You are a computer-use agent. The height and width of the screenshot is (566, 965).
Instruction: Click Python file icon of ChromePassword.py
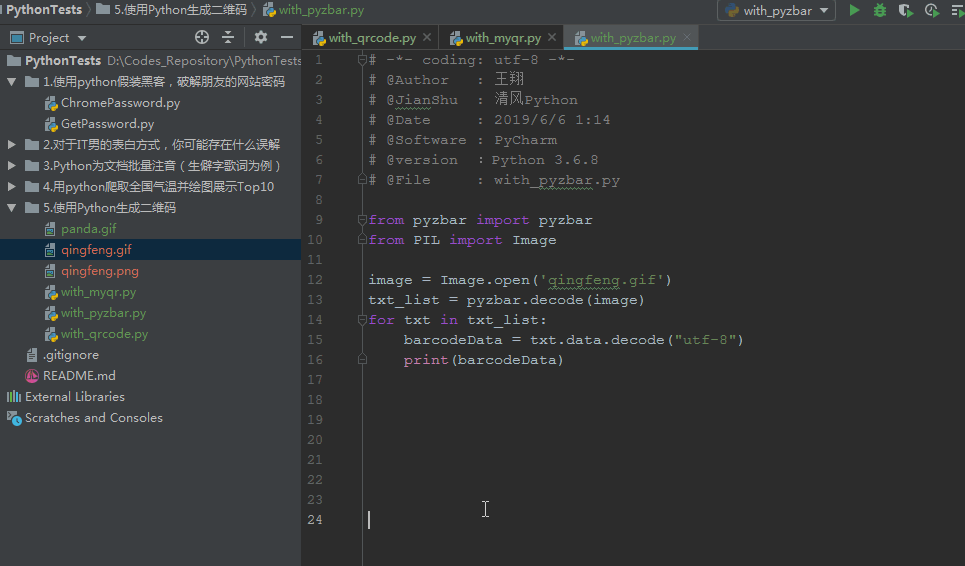click(x=50, y=103)
